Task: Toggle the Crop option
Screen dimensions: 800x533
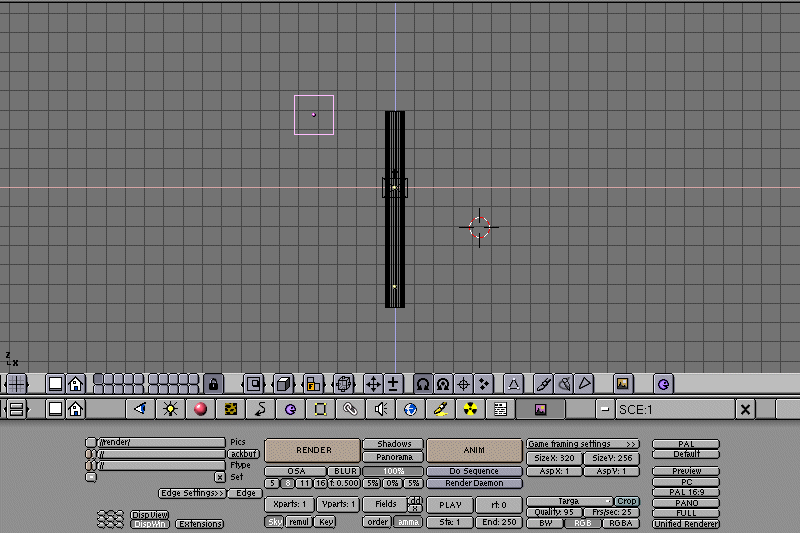Action: point(627,501)
